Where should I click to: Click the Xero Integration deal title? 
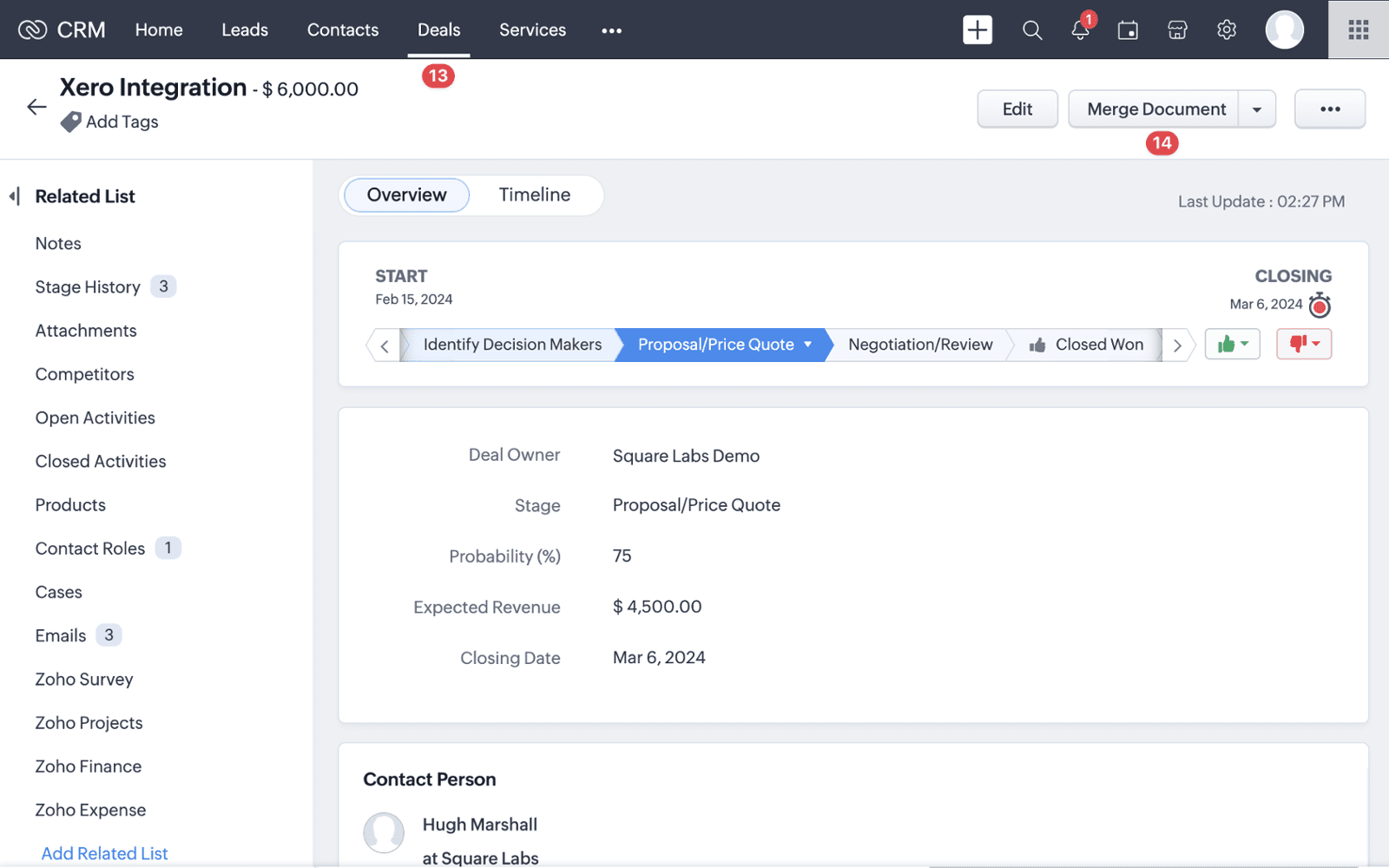[153, 88]
